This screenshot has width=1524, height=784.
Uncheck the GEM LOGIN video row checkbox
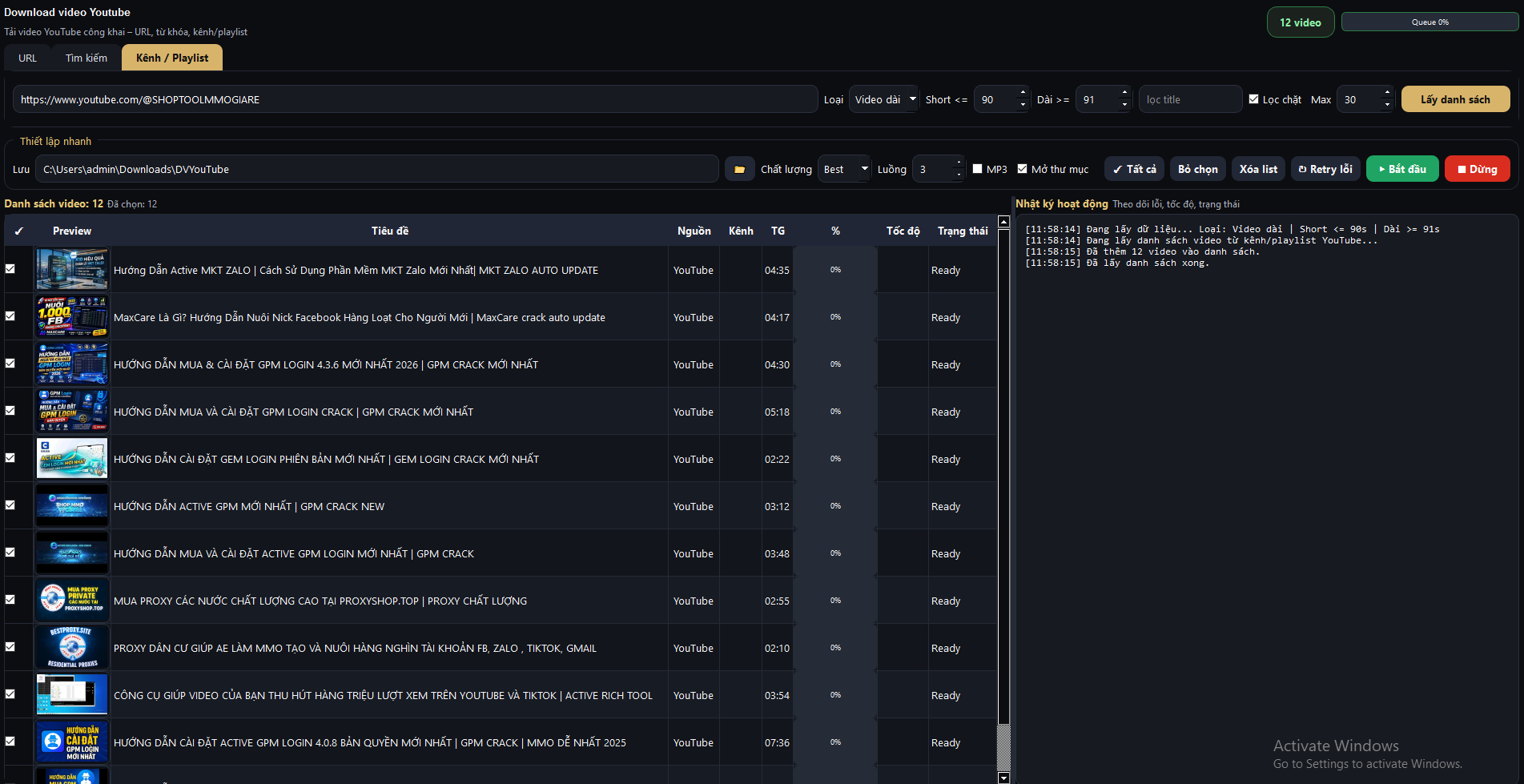point(10,458)
